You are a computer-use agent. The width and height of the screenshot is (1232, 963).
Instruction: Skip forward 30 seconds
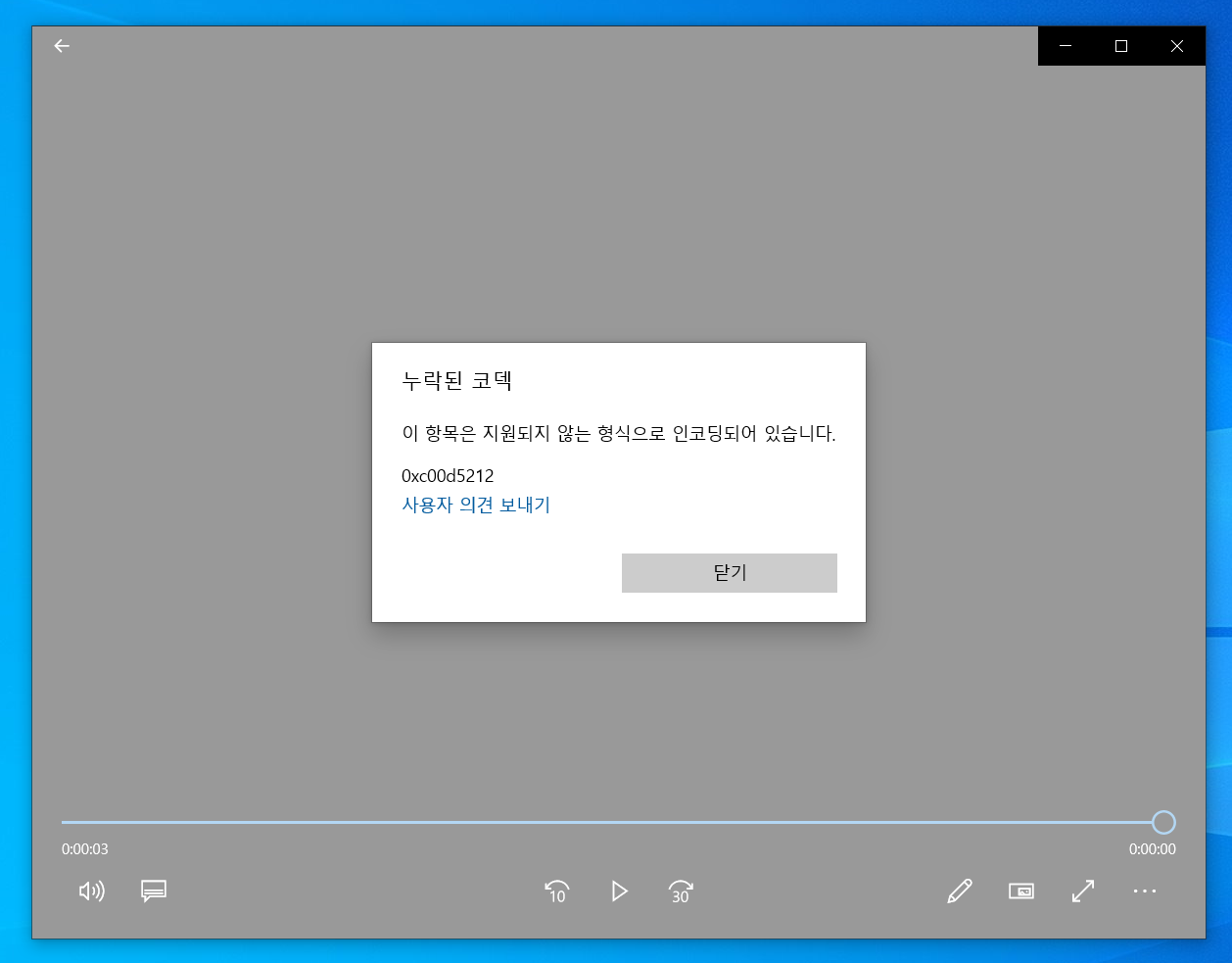click(x=681, y=891)
